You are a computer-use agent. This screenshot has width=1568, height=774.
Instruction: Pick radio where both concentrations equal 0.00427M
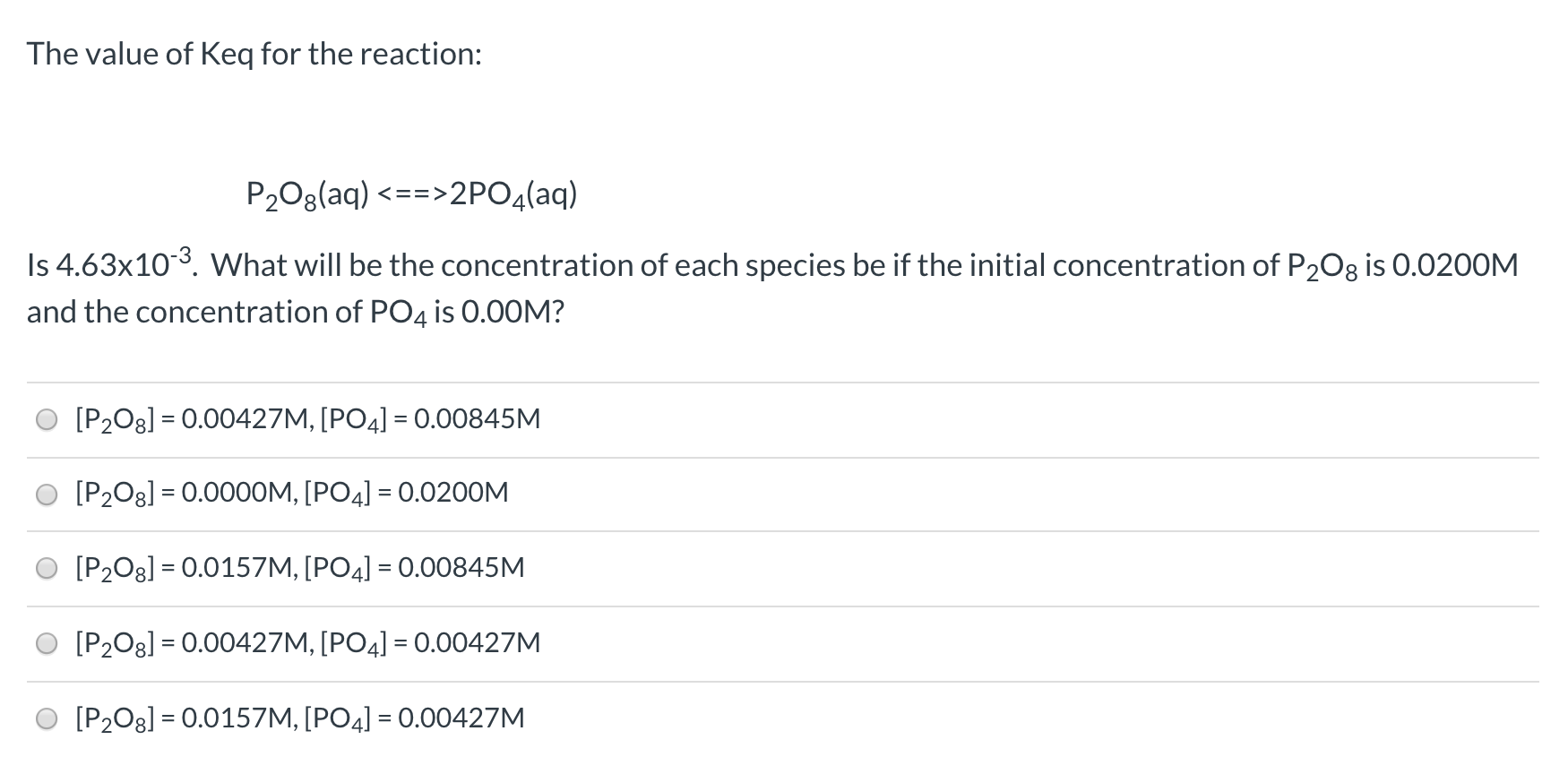point(47,644)
